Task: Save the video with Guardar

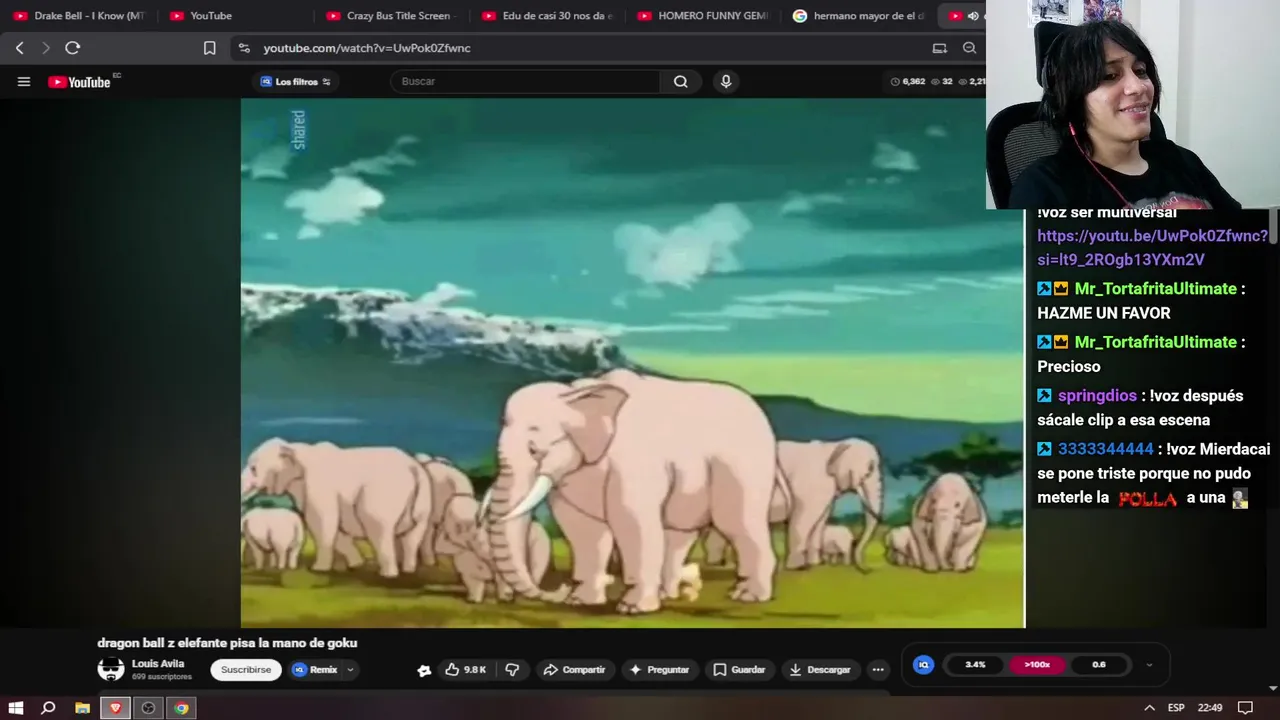Action: click(x=739, y=670)
